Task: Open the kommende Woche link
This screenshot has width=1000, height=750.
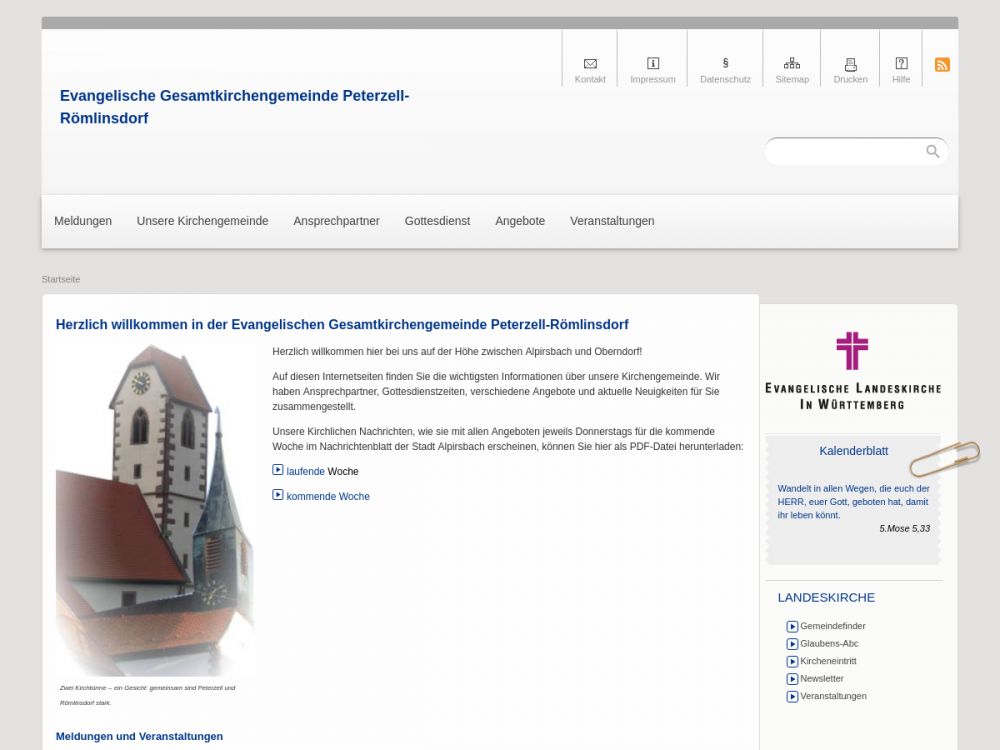Action: (327, 496)
